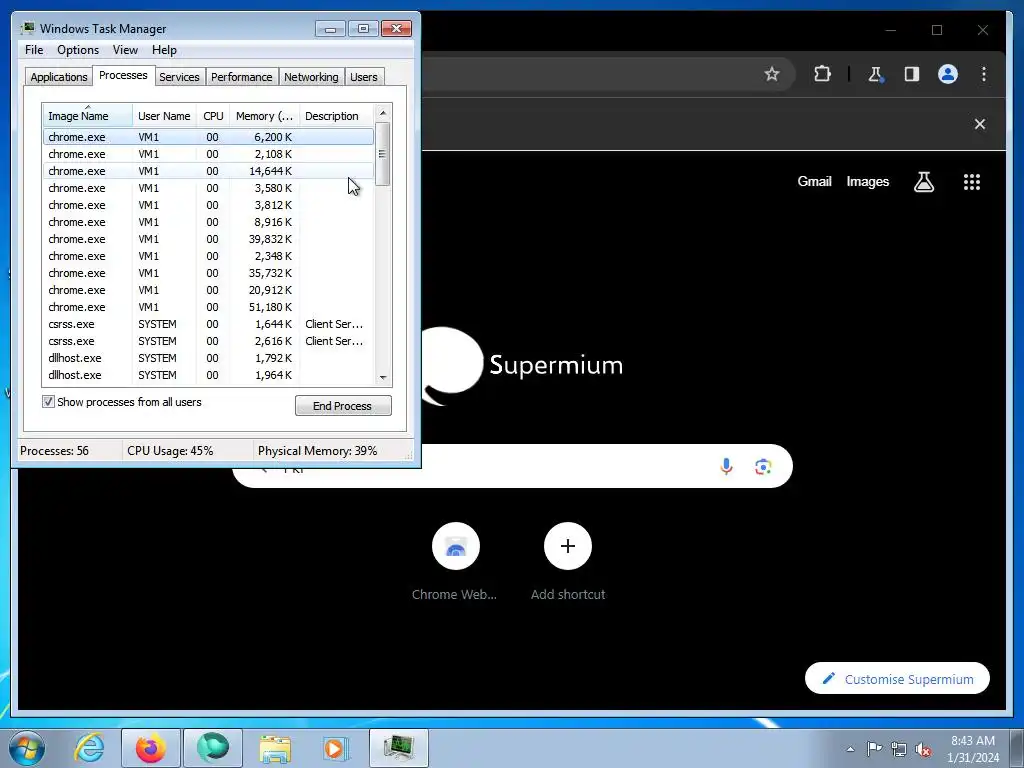Open the File menu in Task Manager
1024x768 pixels.
tap(34, 50)
